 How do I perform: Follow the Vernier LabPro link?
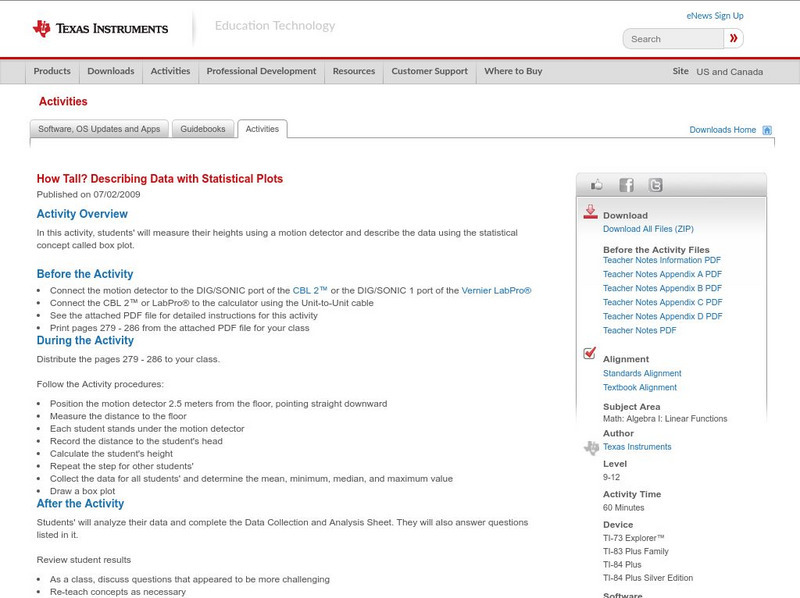[496, 290]
